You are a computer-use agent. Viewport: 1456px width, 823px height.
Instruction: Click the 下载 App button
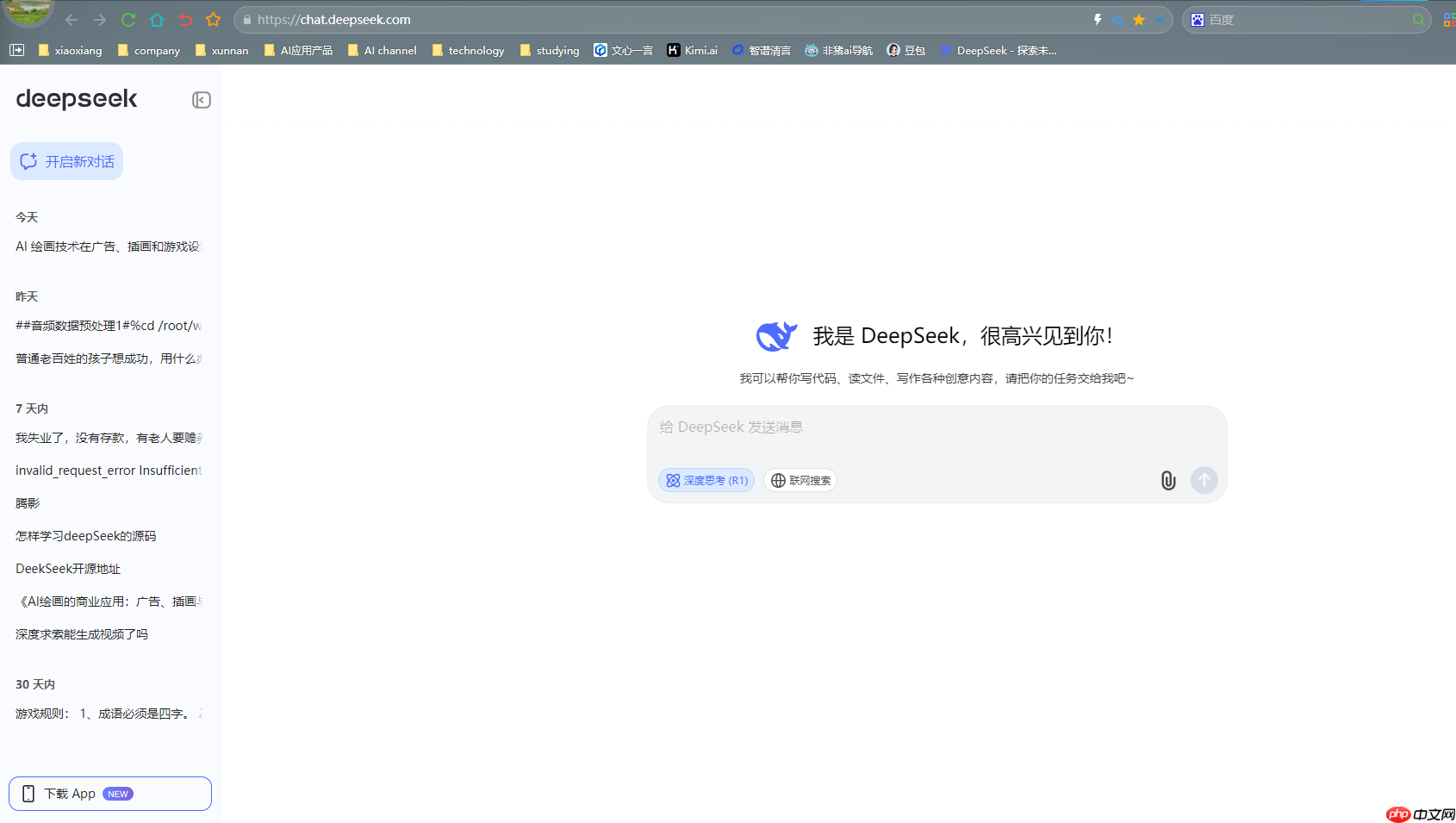pyautogui.click(x=109, y=793)
